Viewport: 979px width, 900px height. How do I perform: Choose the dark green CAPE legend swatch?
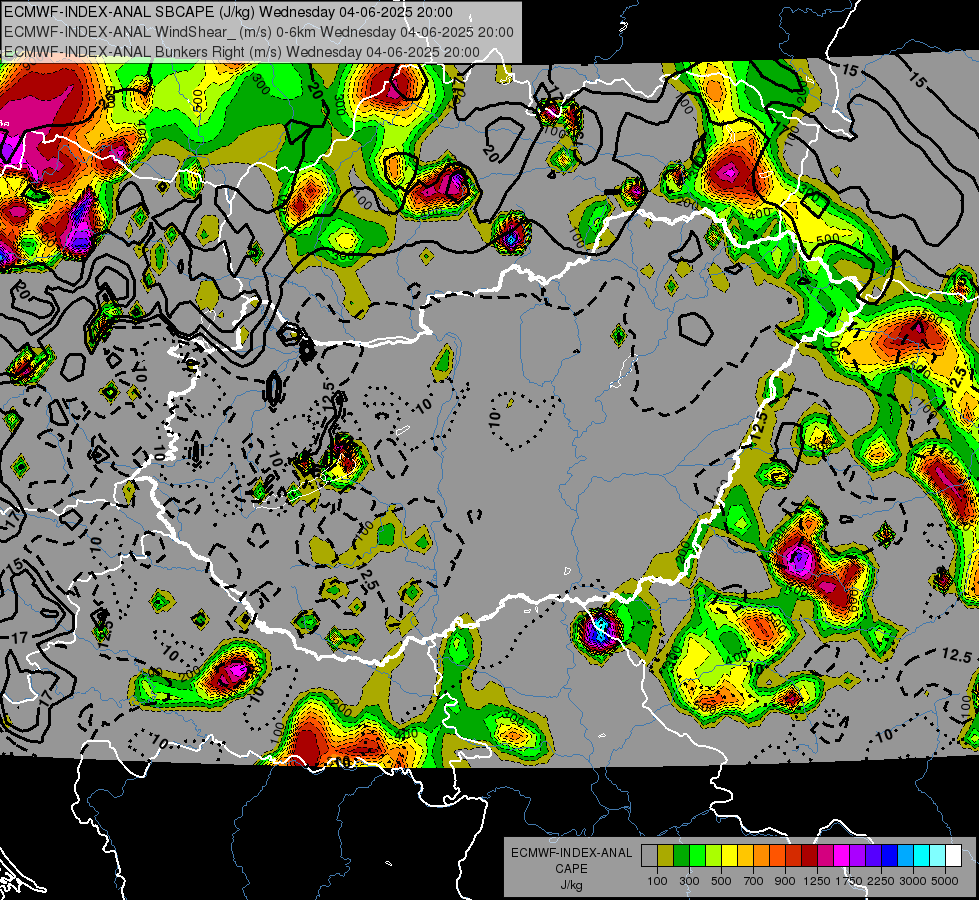681,855
